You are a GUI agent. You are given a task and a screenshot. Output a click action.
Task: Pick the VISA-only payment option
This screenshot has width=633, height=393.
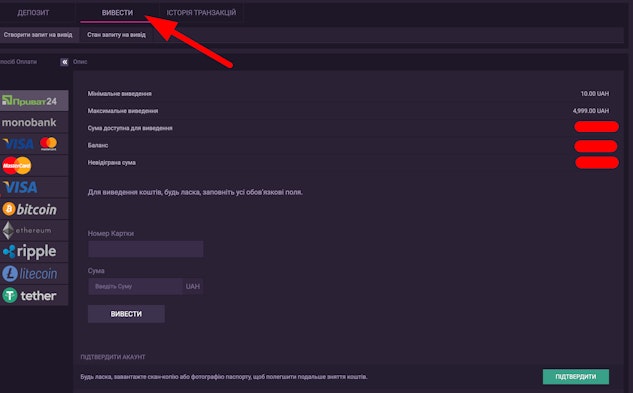pos(34,187)
